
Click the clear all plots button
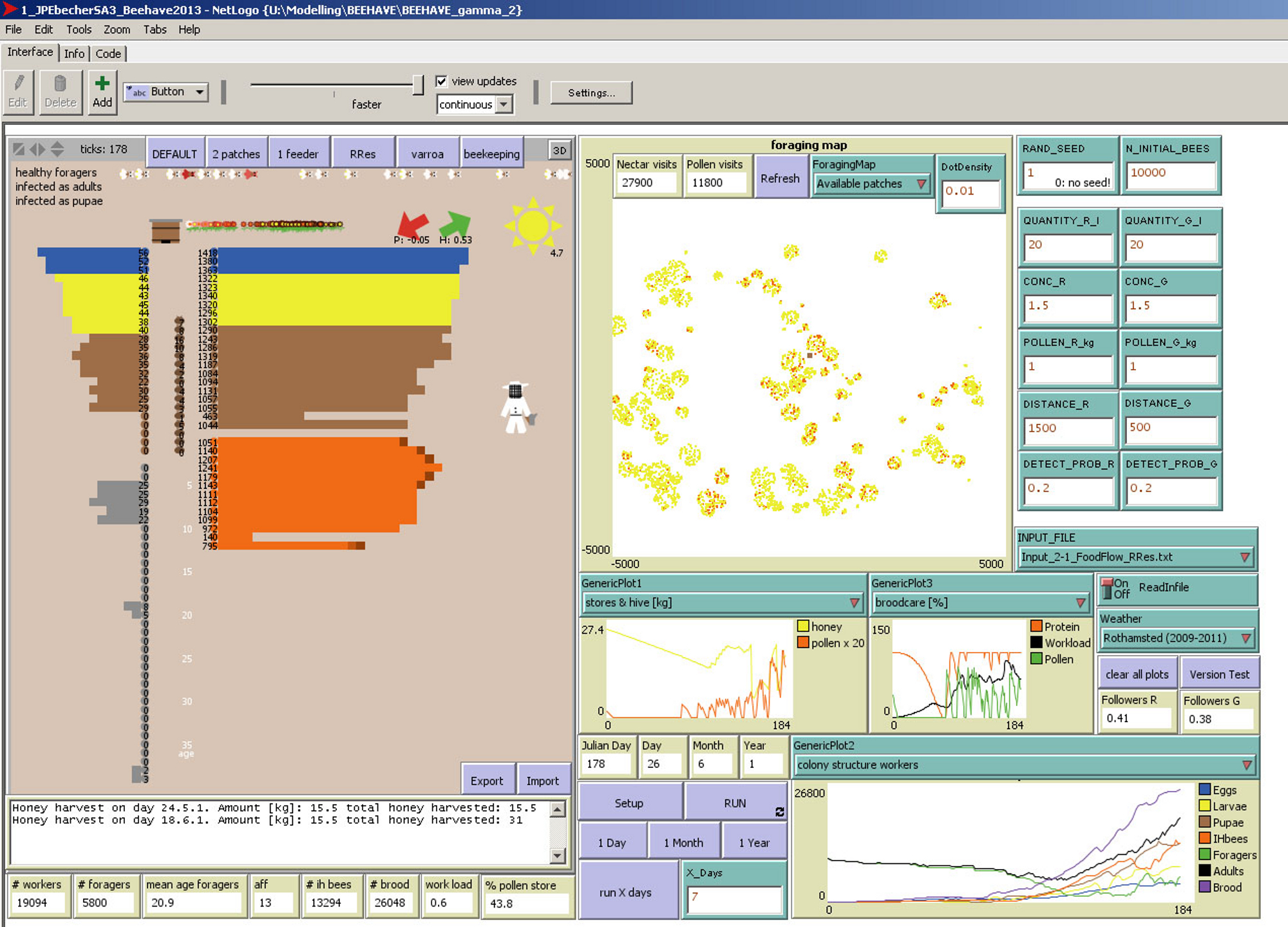[x=1137, y=674]
